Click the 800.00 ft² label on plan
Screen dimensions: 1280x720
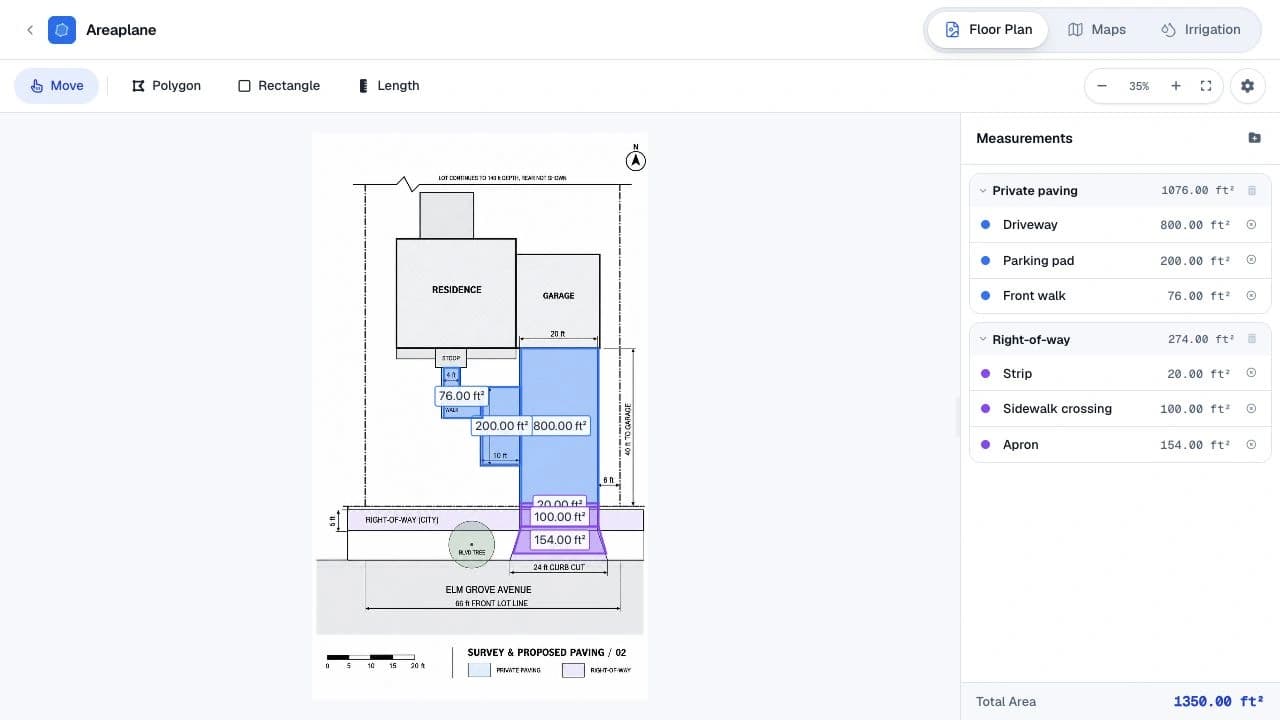560,426
